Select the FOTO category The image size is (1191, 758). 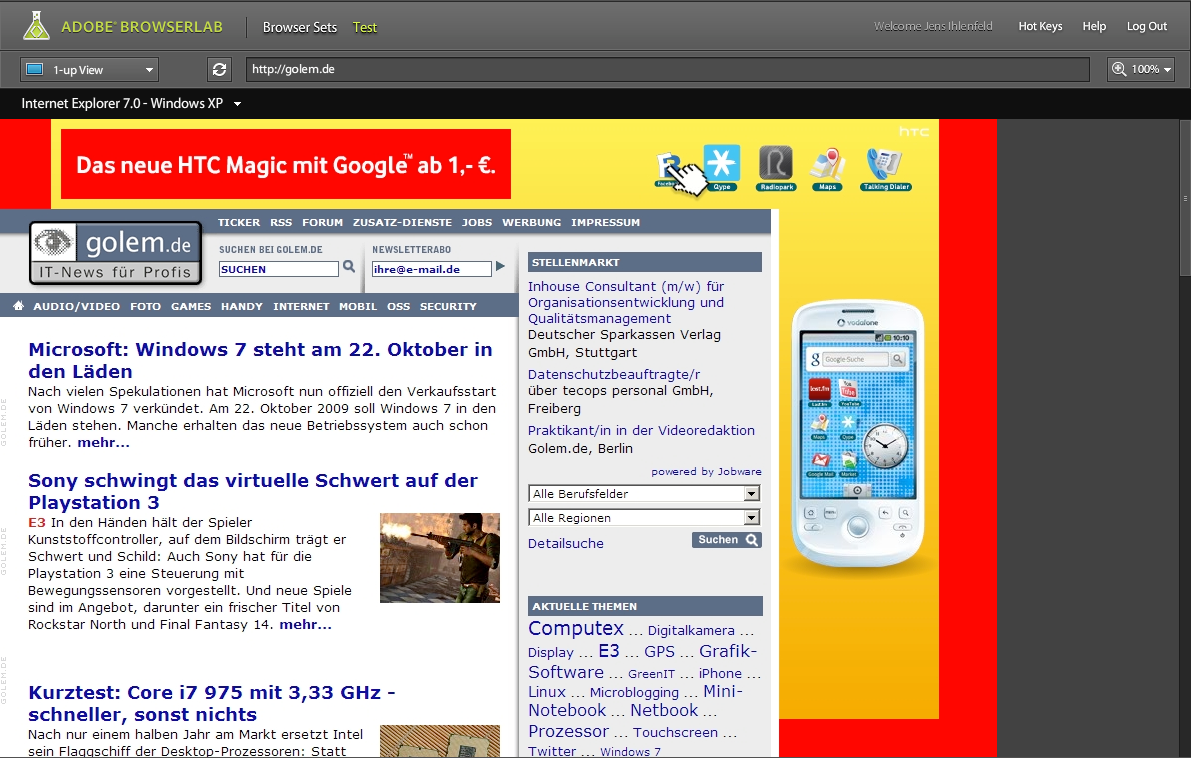pyautogui.click(x=145, y=306)
